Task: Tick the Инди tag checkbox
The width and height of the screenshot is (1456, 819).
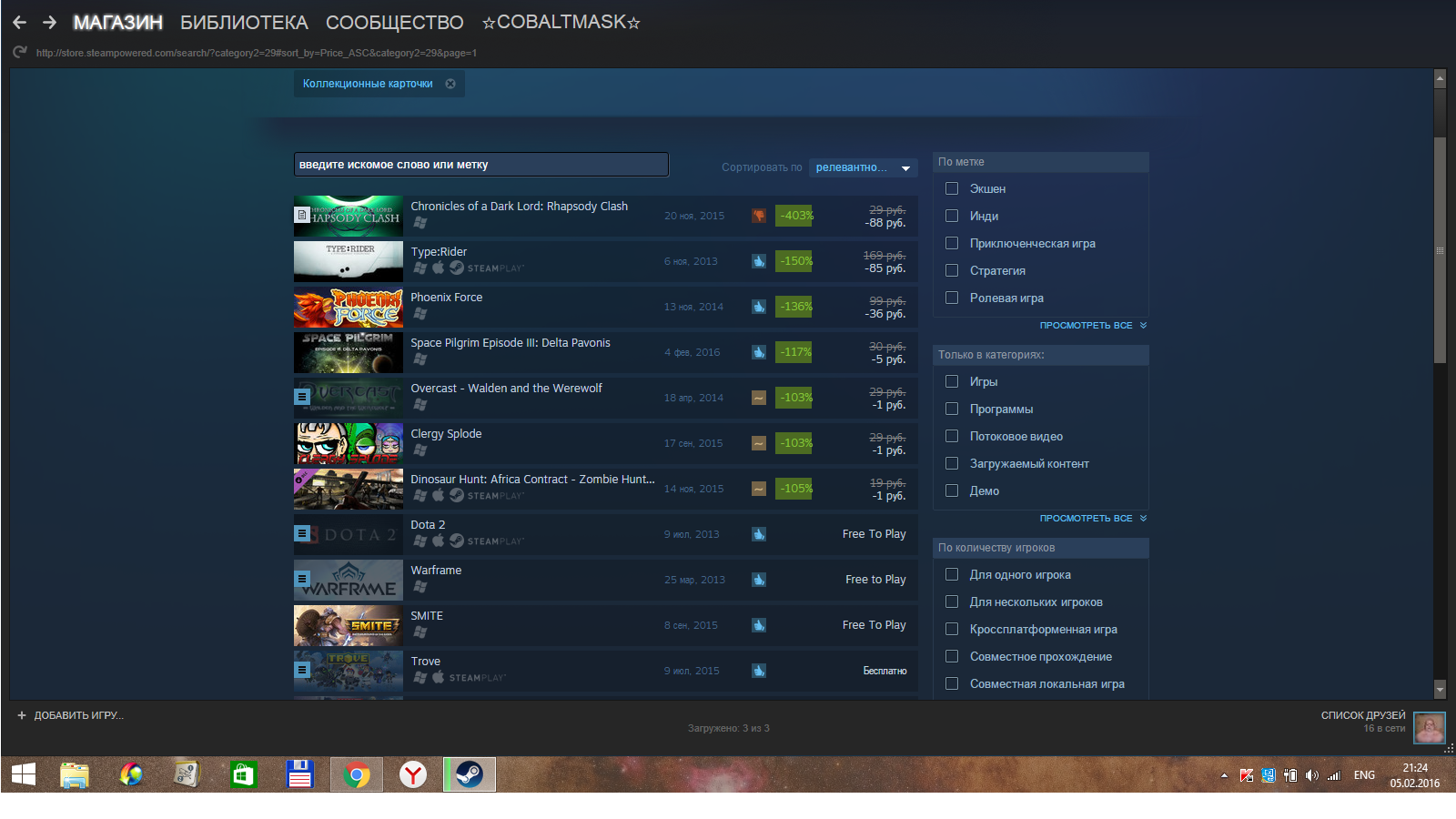Action: 952,216
